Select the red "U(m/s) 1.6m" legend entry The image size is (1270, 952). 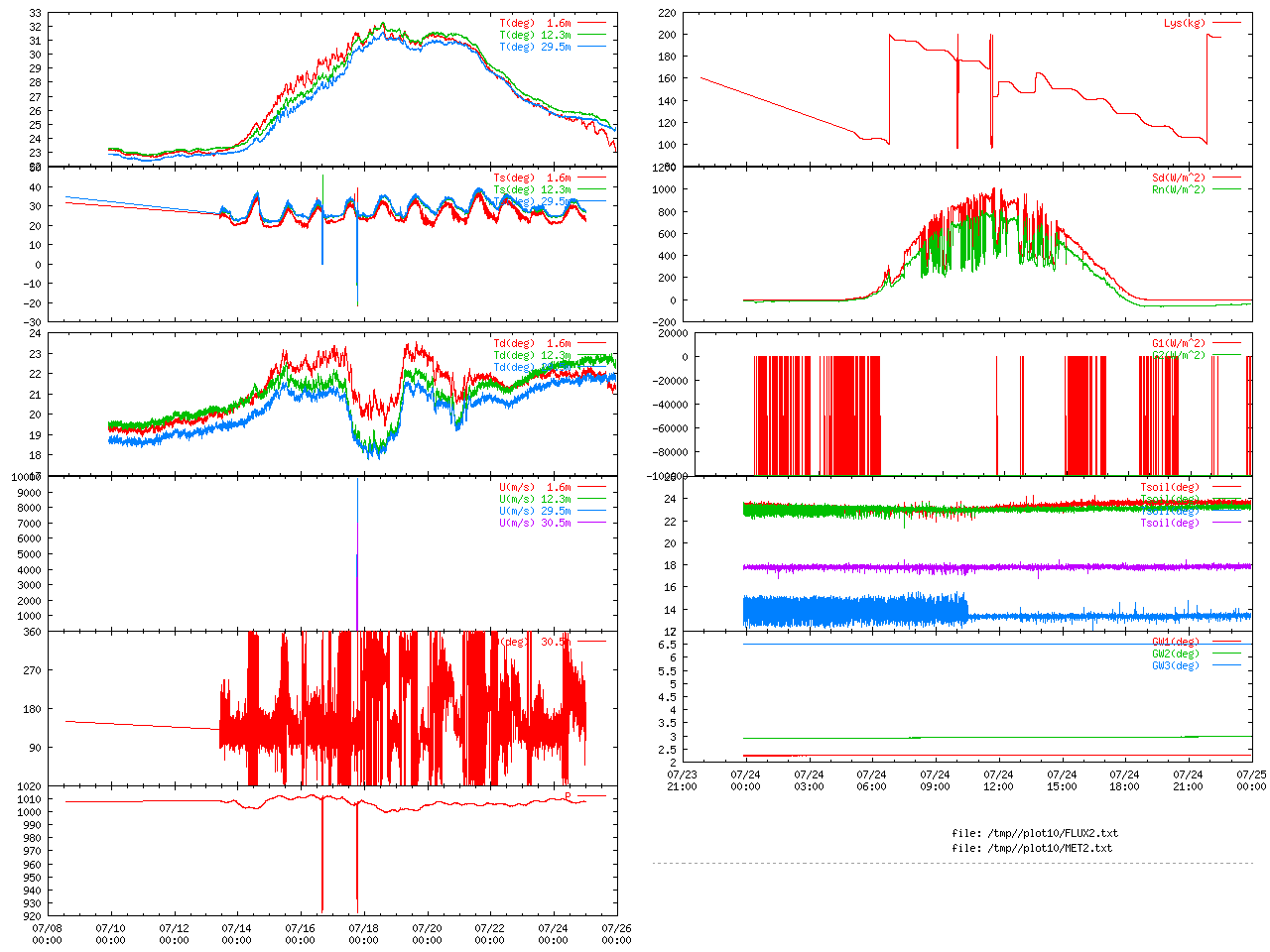[x=536, y=488]
